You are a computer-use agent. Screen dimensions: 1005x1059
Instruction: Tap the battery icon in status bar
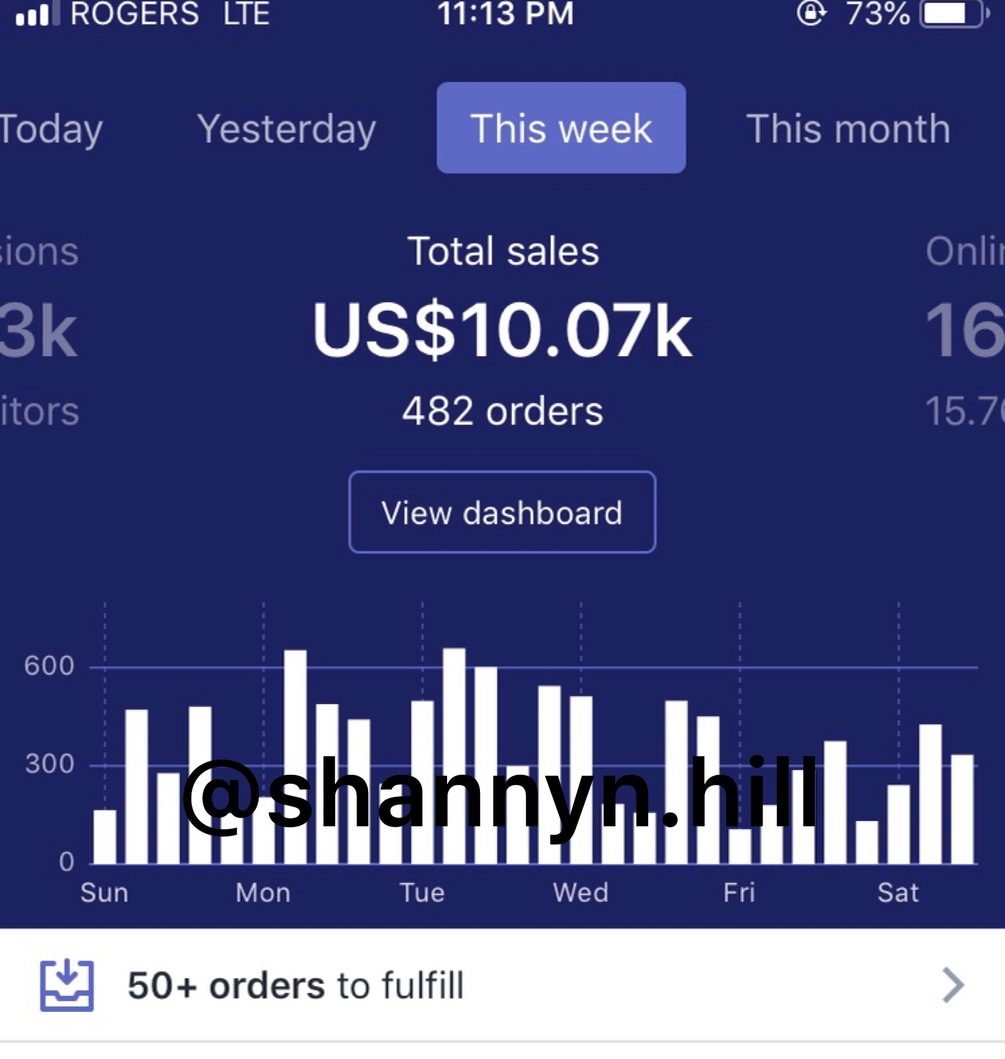(951, 14)
